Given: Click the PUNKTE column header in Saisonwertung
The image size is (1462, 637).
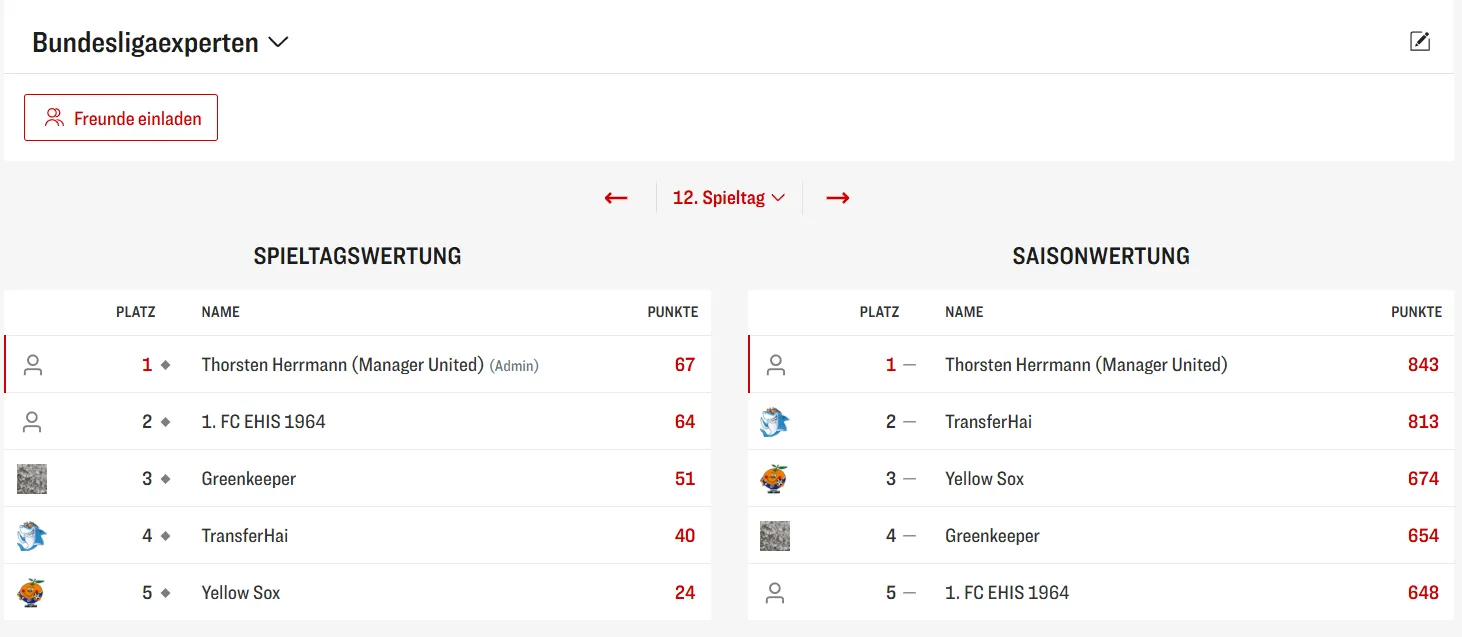Looking at the screenshot, I should point(1416,312).
